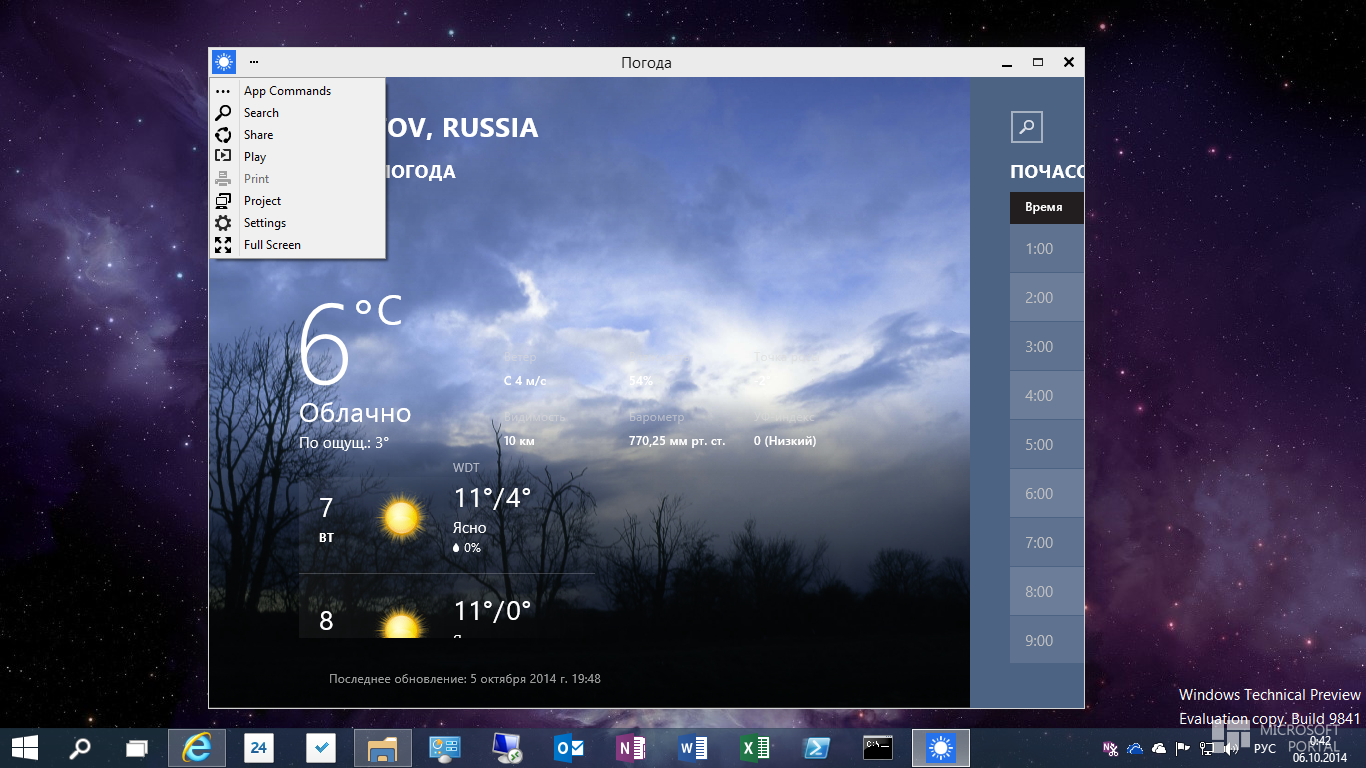Open the Windows Start button
1366x768 pixels.
tap(25, 747)
